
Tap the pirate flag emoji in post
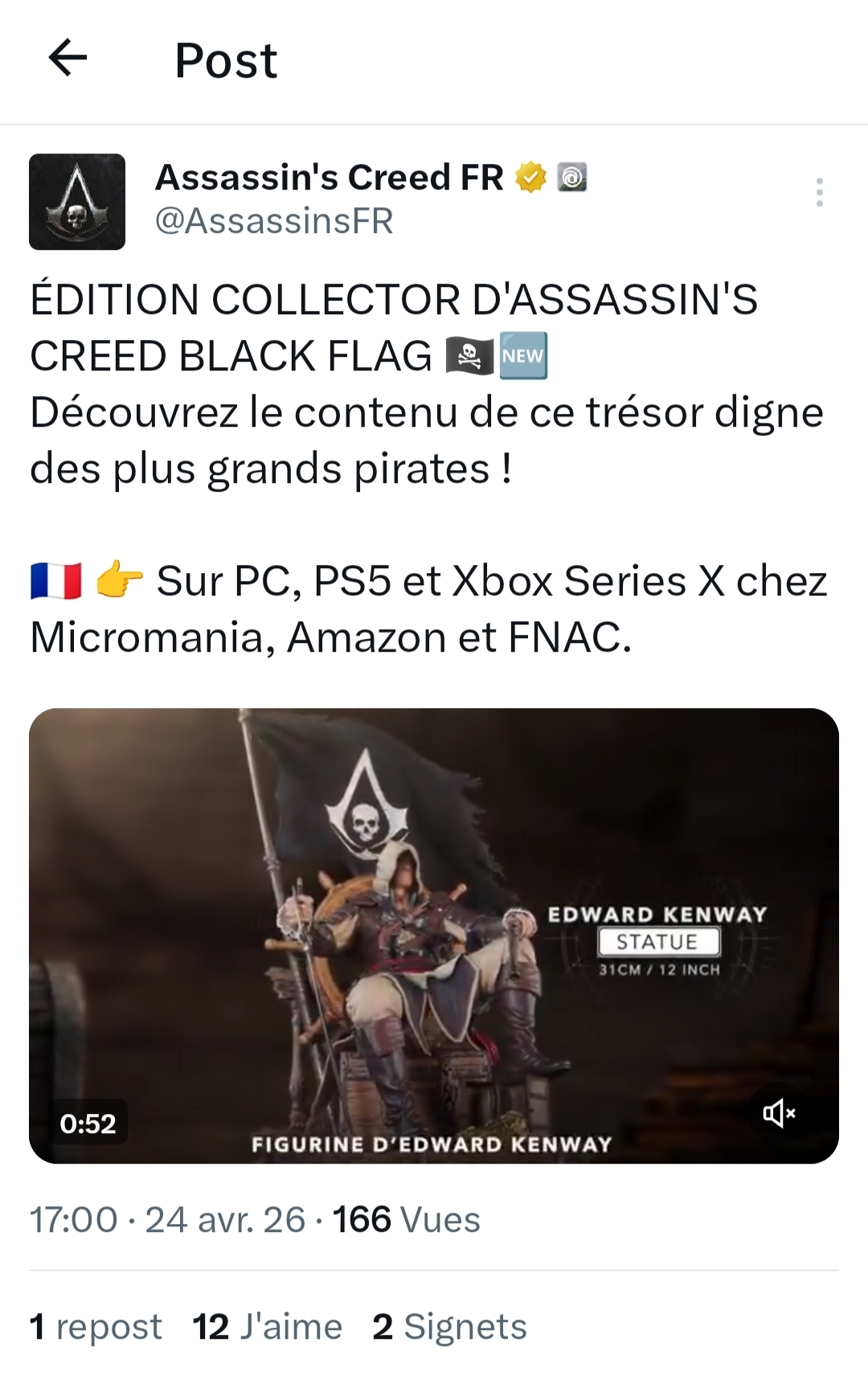pyautogui.click(x=469, y=355)
